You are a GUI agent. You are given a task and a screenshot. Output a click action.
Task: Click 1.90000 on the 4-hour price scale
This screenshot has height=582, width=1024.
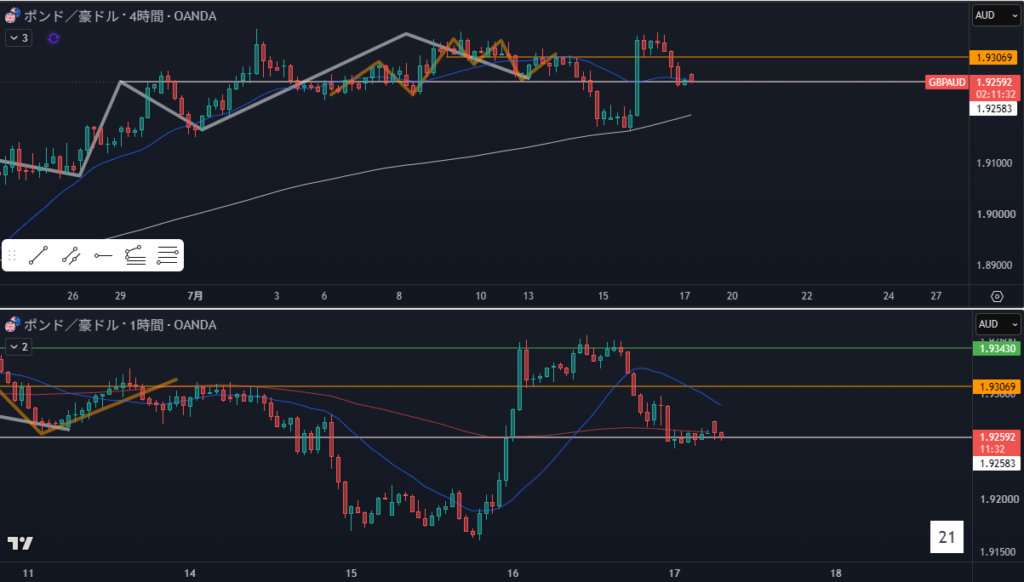point(996,214)
